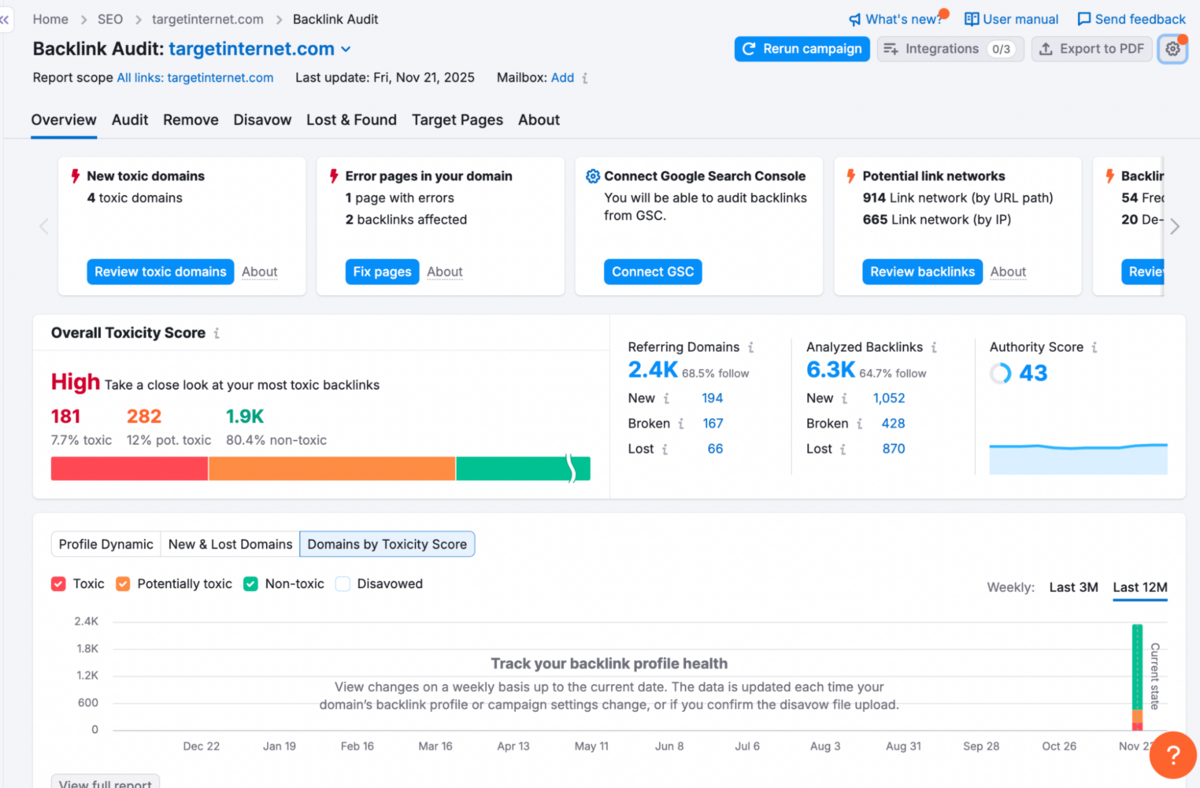Click the info icon next to Analyzed Backlinks
1200x788 pixels.
pyautogui.click(x=934, y=347)
